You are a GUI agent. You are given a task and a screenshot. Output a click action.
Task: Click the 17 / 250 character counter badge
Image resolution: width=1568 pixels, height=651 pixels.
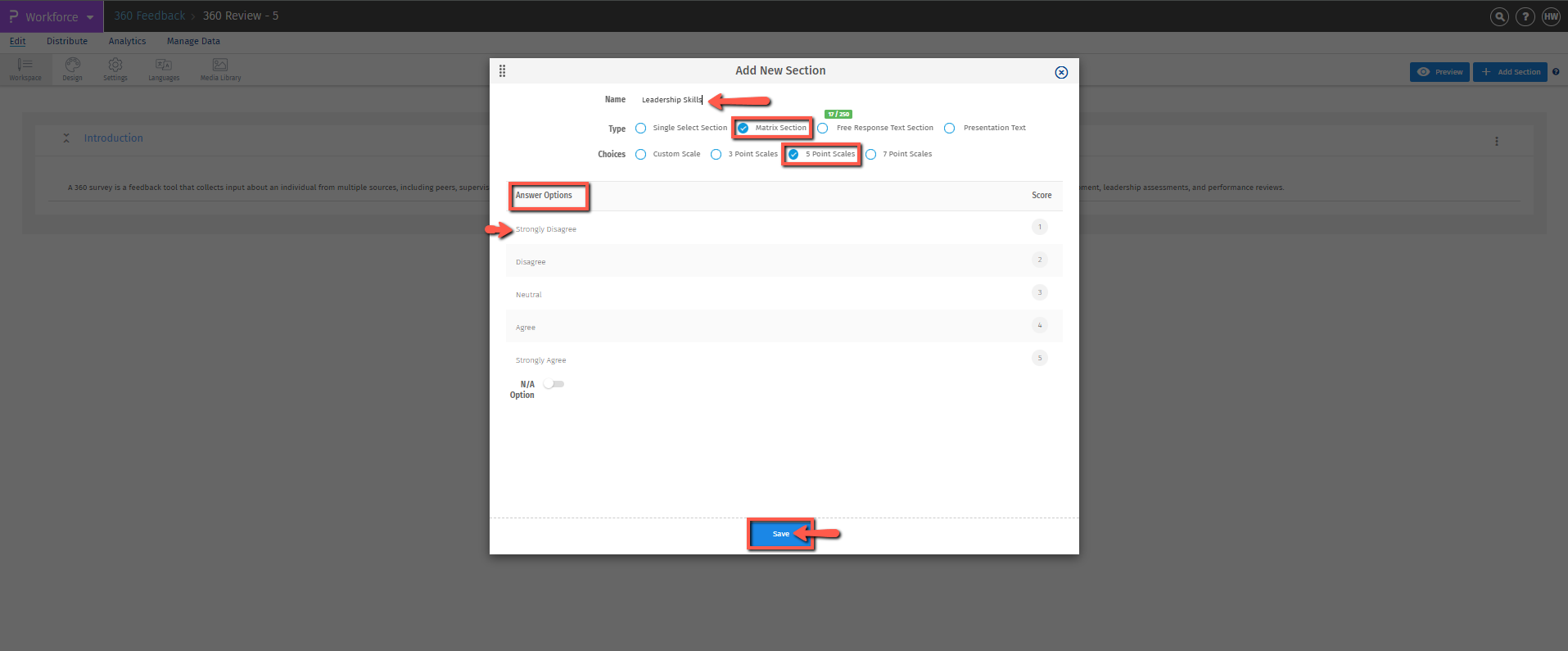(x=838, y=115)
